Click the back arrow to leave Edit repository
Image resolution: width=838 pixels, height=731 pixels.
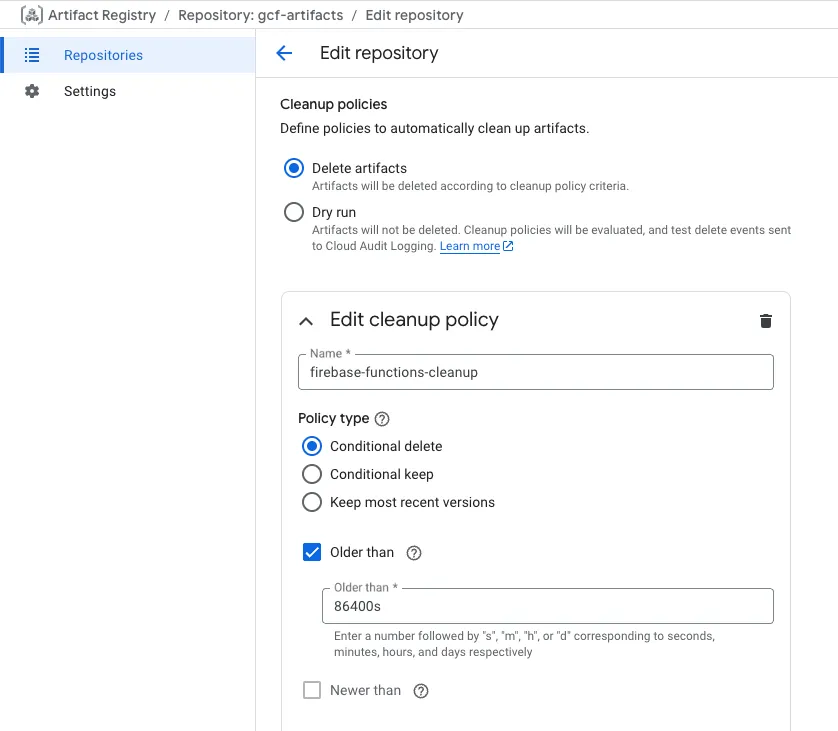[284, 53]
